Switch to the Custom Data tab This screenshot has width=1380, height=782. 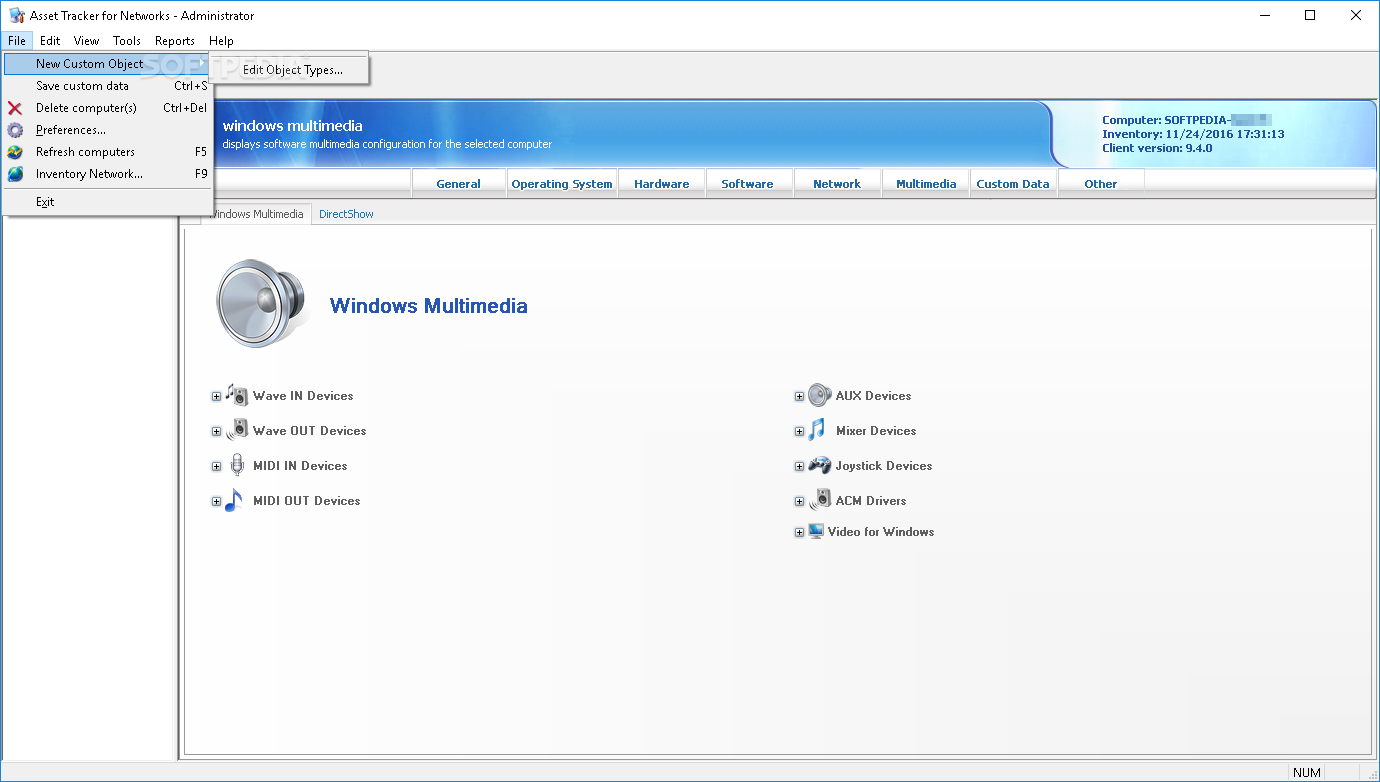coord(1013,184)
